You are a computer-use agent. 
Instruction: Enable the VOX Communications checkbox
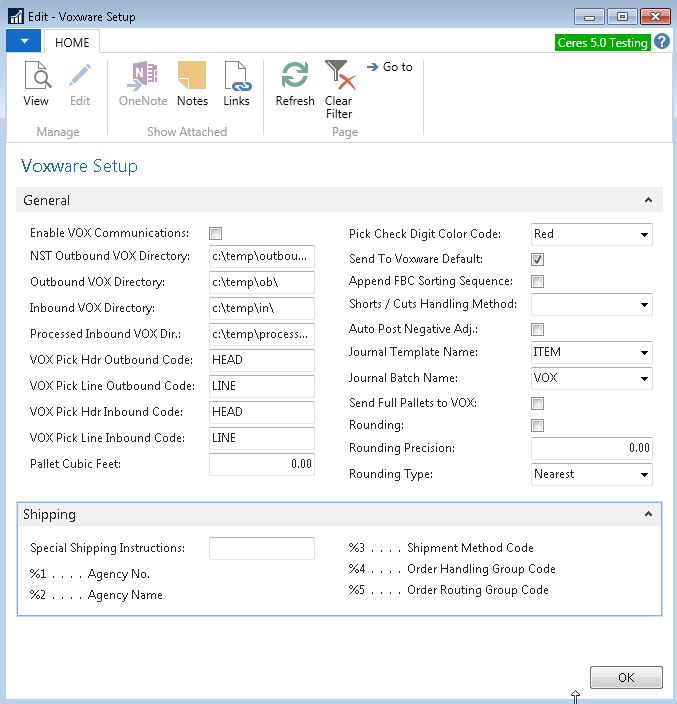pos(216,234)
